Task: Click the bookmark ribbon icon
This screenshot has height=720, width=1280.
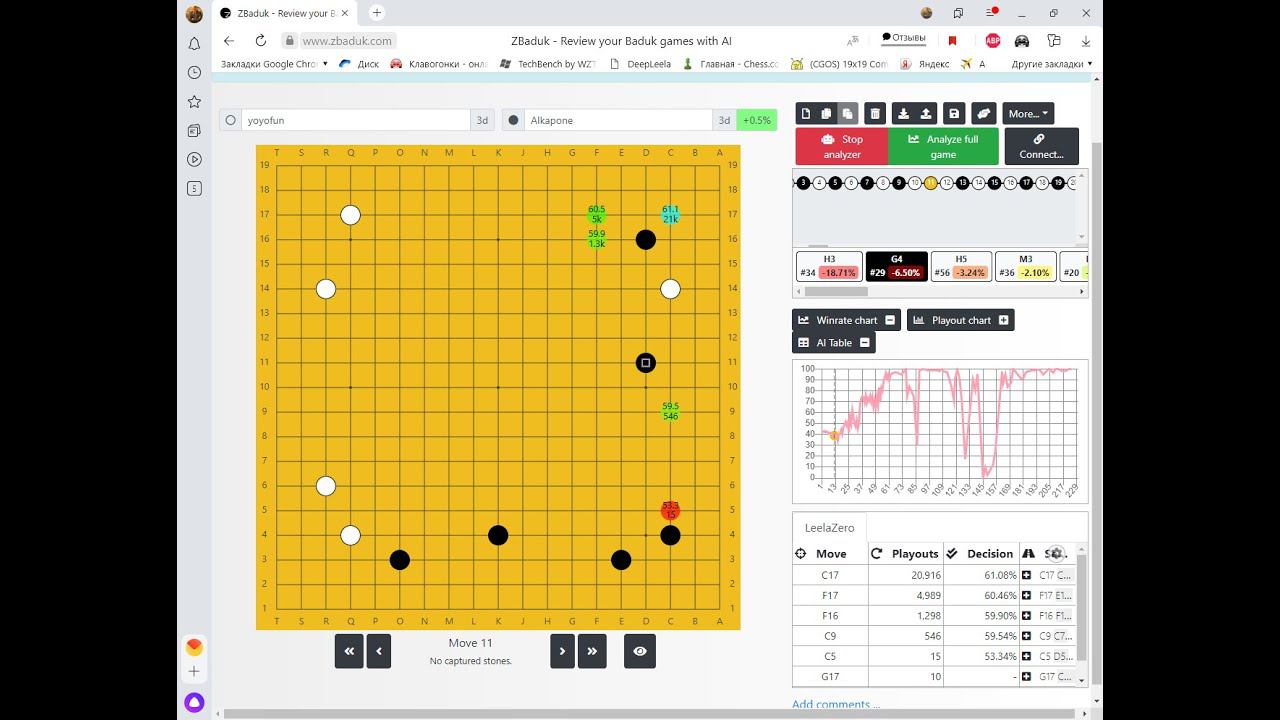Action: pos(952,41)
